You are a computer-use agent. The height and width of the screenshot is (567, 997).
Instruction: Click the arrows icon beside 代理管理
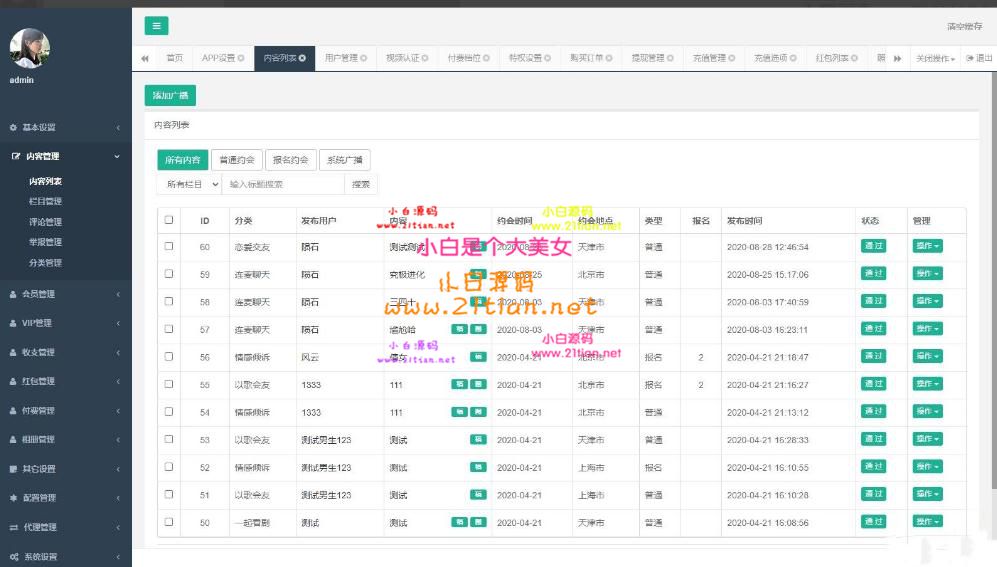coord(13,527)
